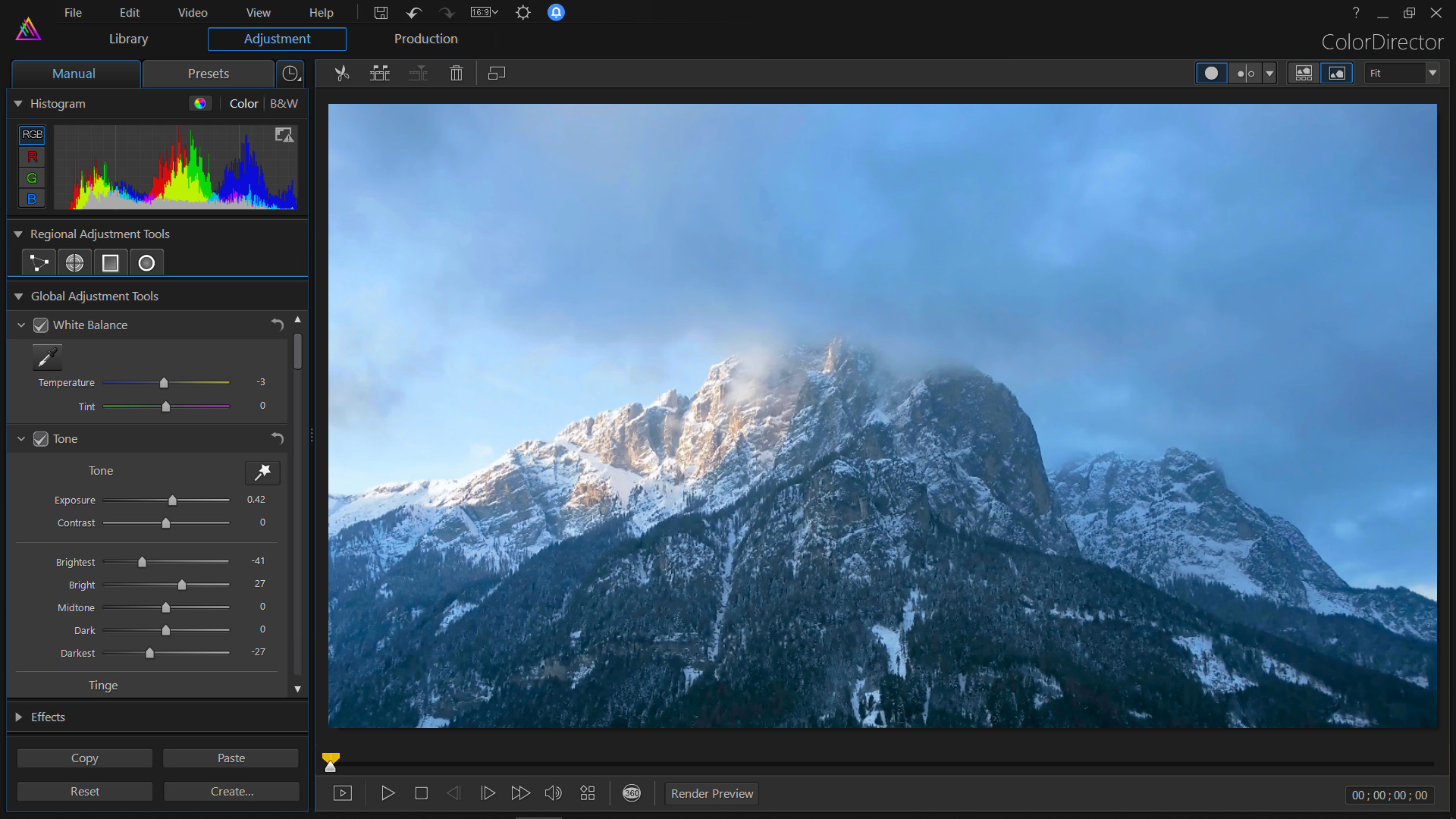The height and width of the screenshot is (819, 1456).
Task: Expand the Effects section
Action: (18, 717)
